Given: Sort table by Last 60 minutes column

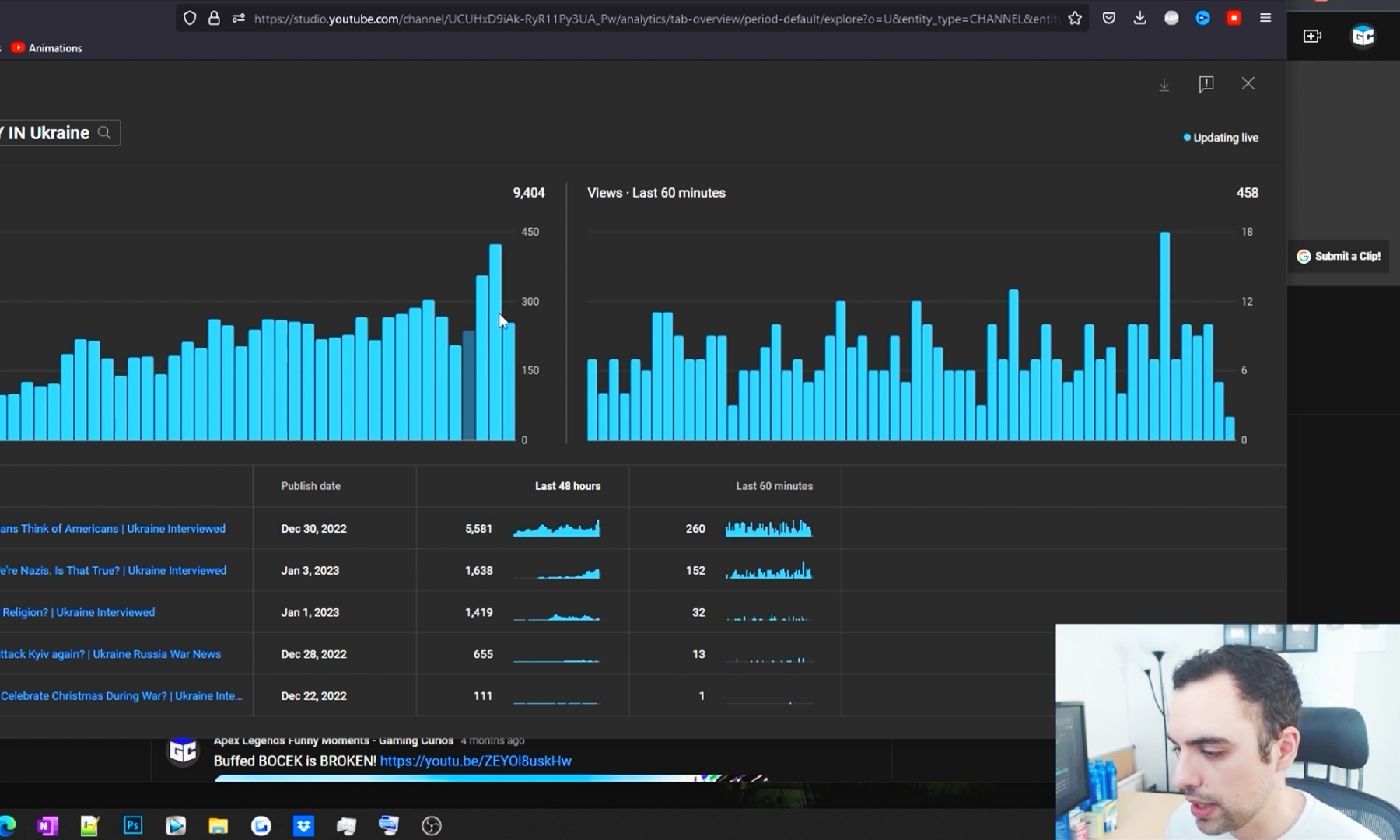Looking at the screenshot, I should (774, 486).
